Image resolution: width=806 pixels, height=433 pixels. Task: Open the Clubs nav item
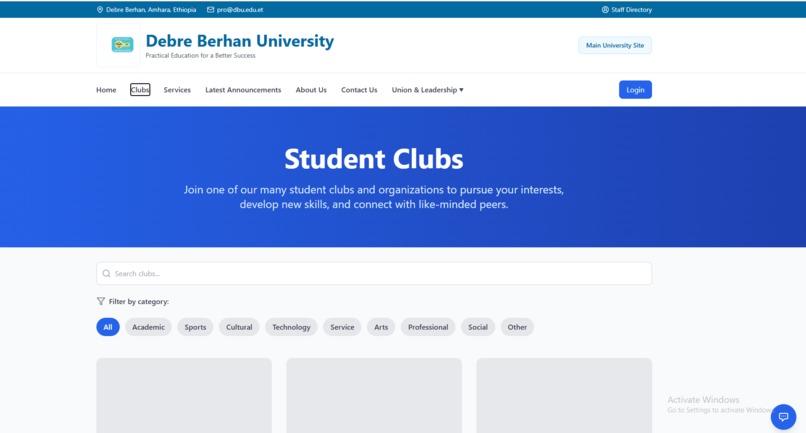pos(140,90)
